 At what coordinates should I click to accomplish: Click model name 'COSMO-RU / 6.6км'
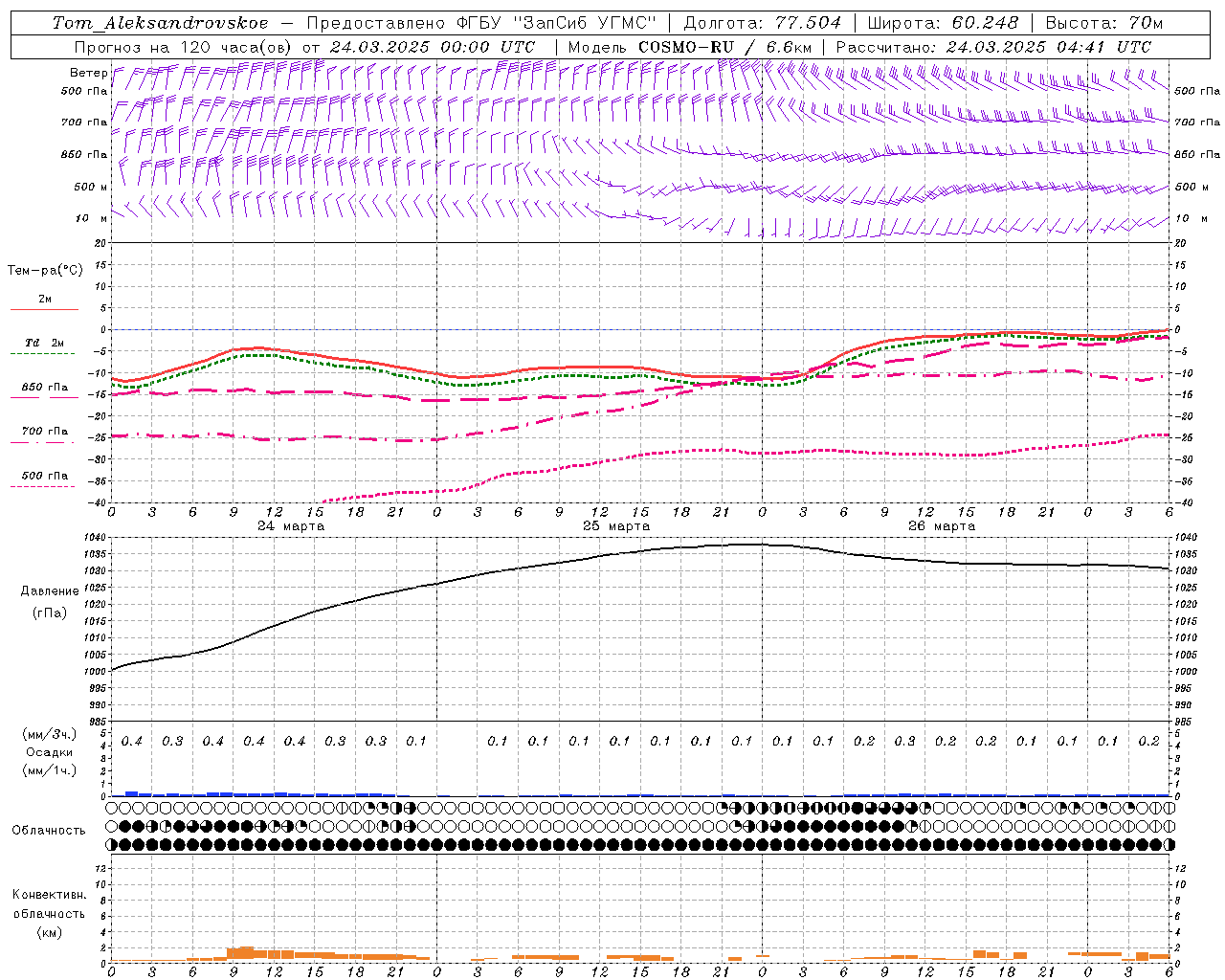tap(725, 47)
